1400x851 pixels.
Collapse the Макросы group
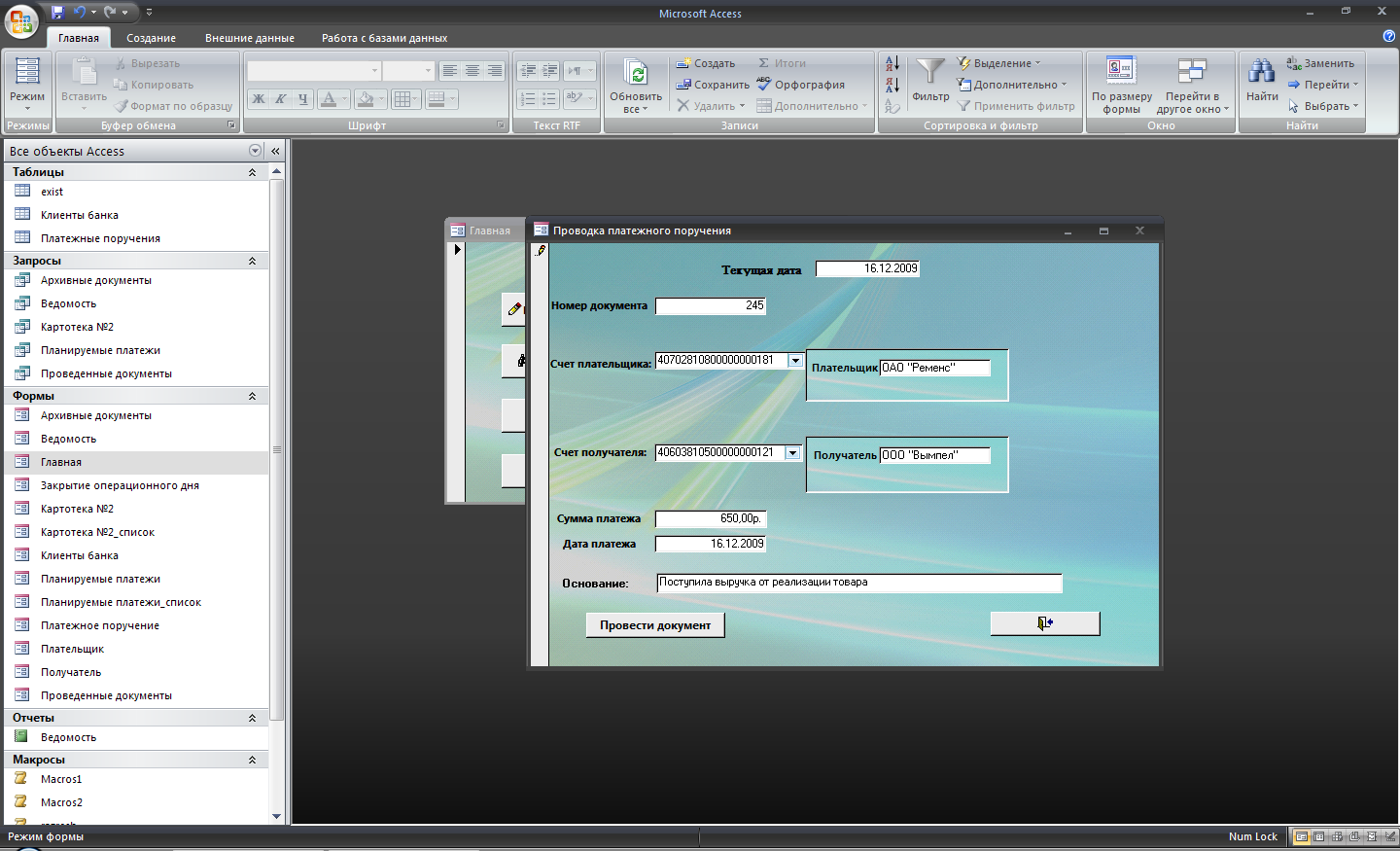pyautogui.click(x=252, y=760)
